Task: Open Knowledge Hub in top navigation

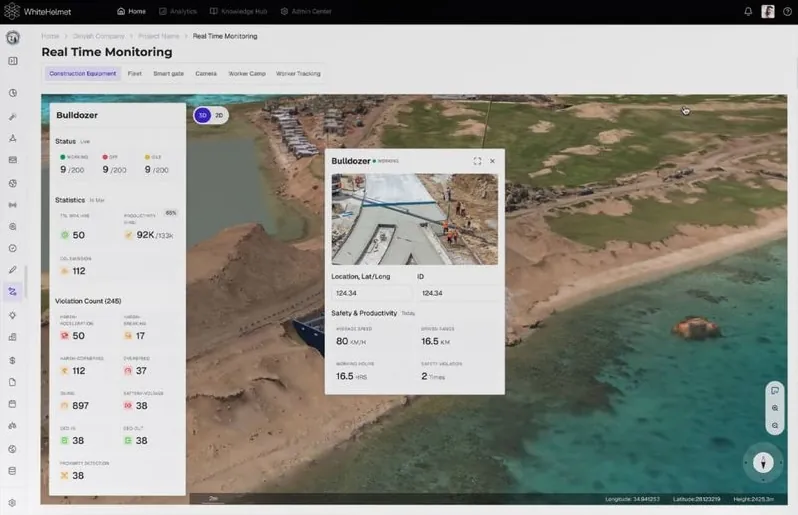Action: pyautogui.click(x=238, y=11)
